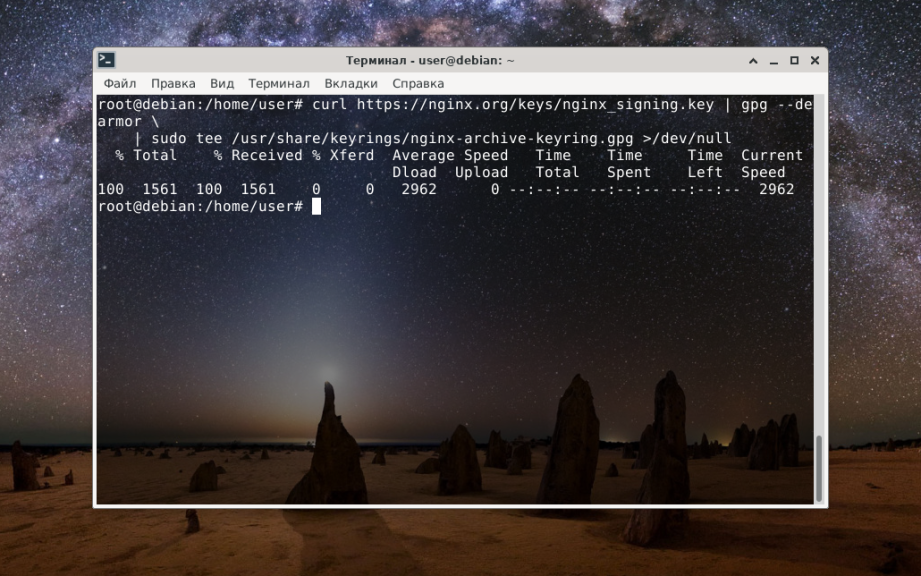Minimize the terminal window

click(774, 61)
